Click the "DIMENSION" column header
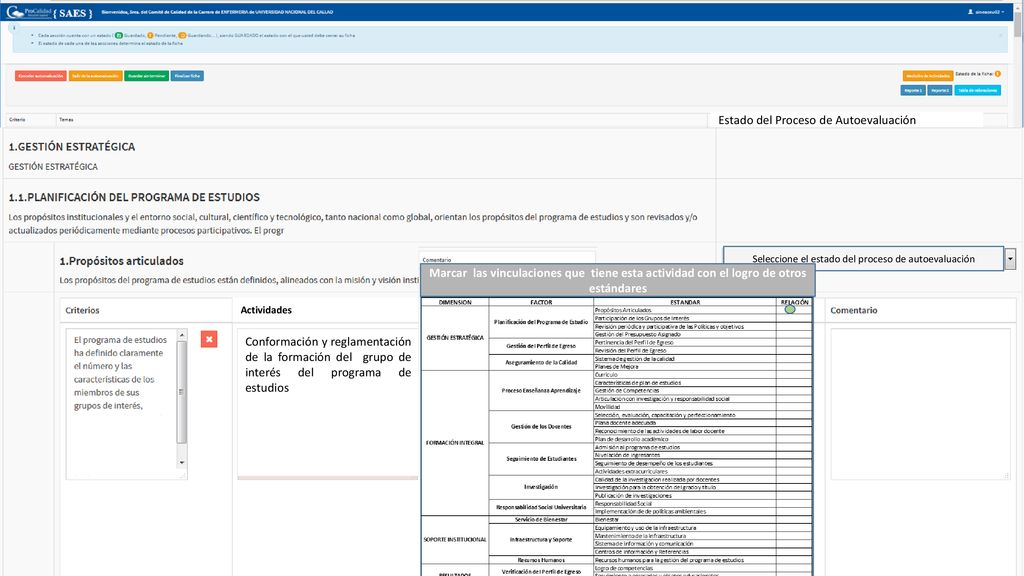The image size is (1024, 576). click(455, 302)
